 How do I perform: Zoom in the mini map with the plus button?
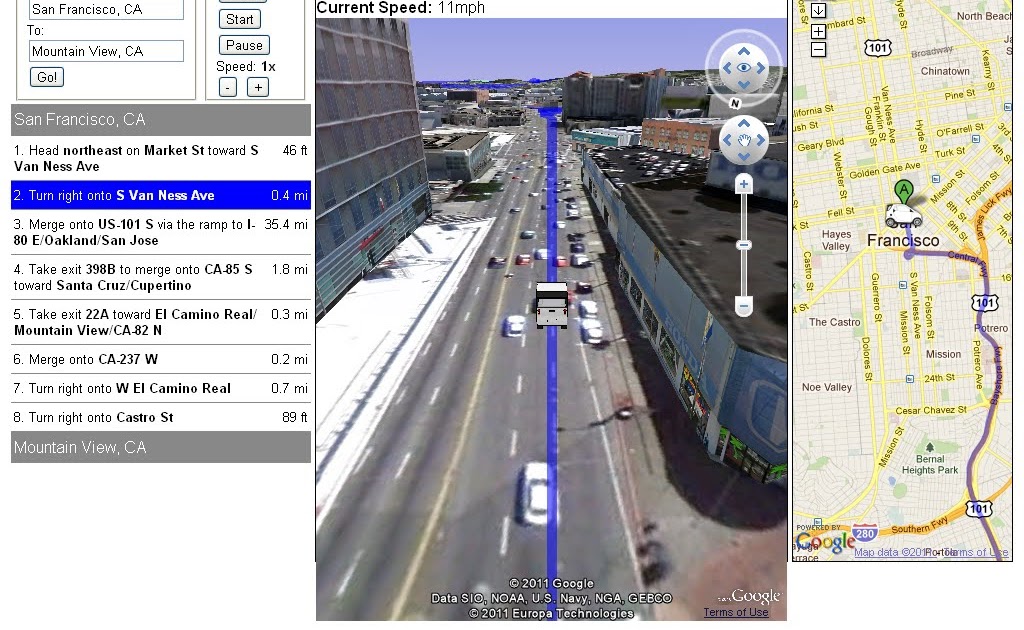coord(818,31)
